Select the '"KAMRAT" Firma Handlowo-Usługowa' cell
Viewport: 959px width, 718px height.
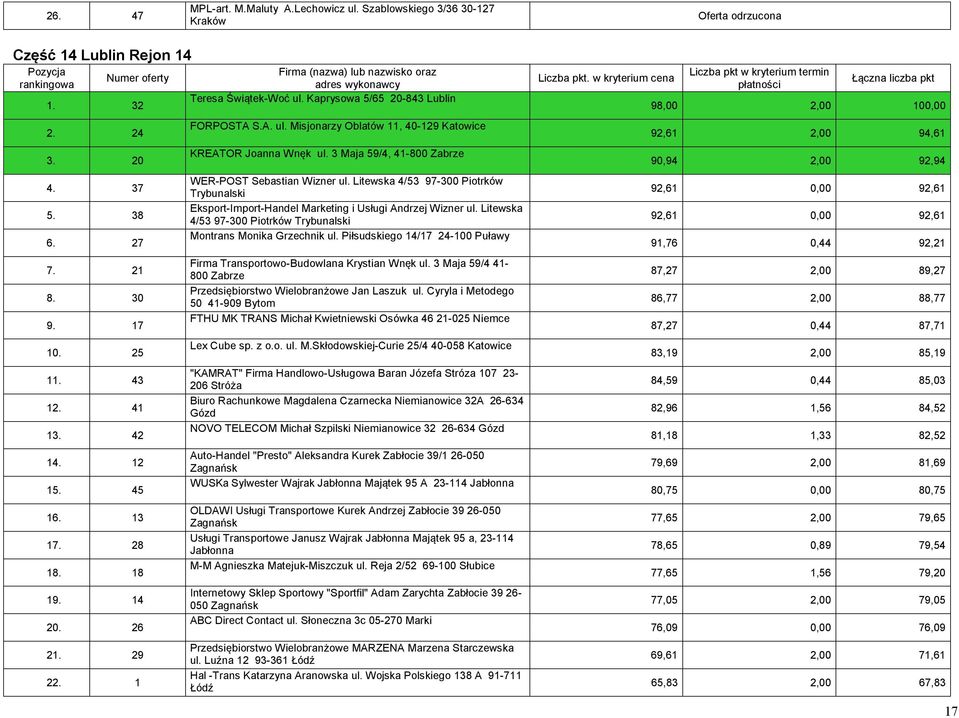(357, 380)
